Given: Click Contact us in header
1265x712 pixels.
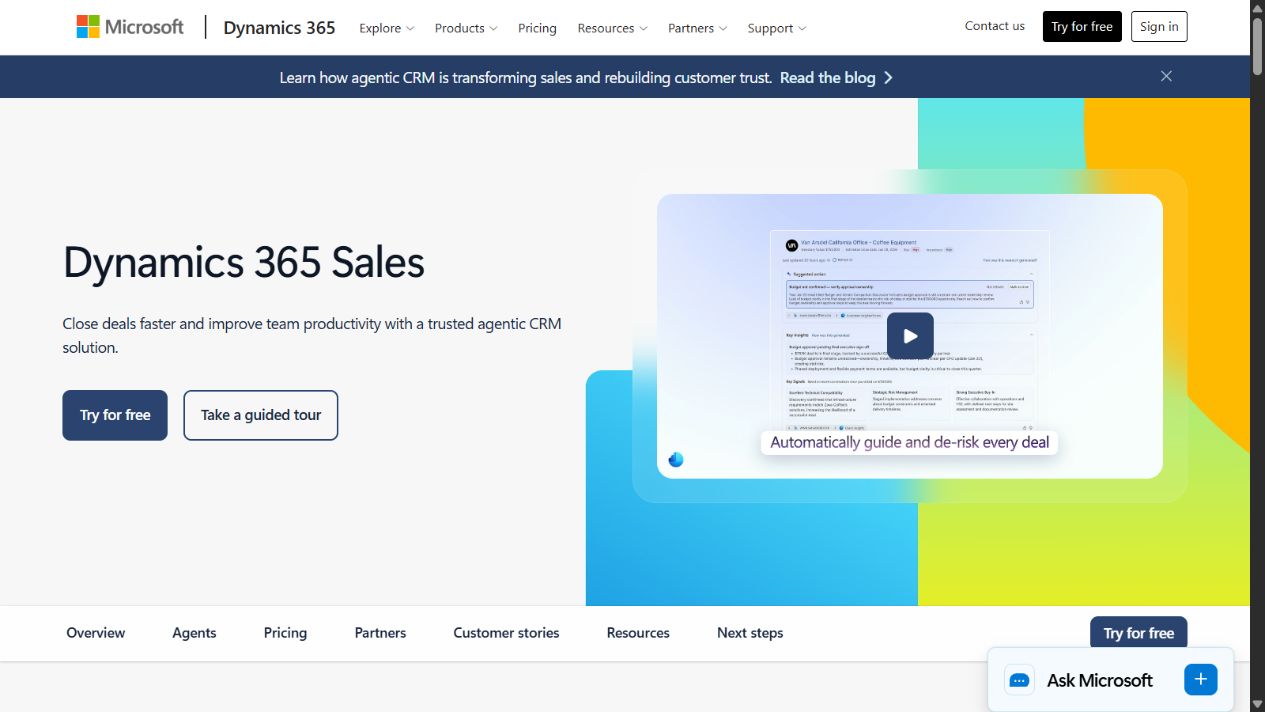Looking at the screenshot, I should coord(995,26).
